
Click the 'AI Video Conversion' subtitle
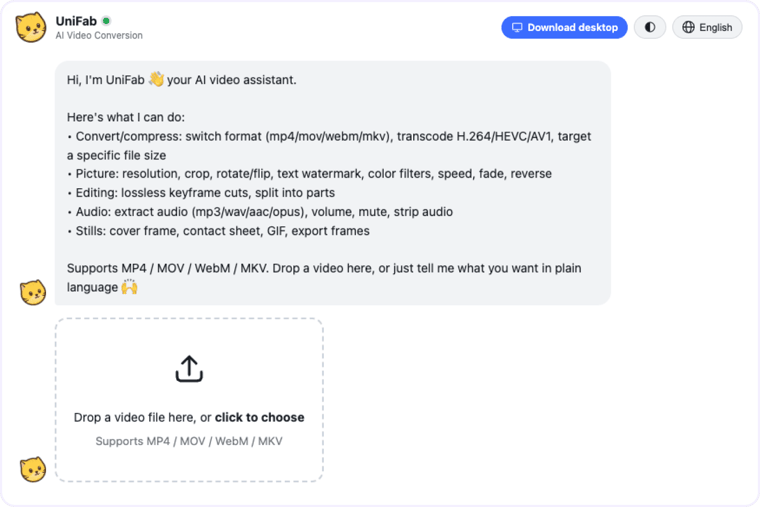coord(99,35)
